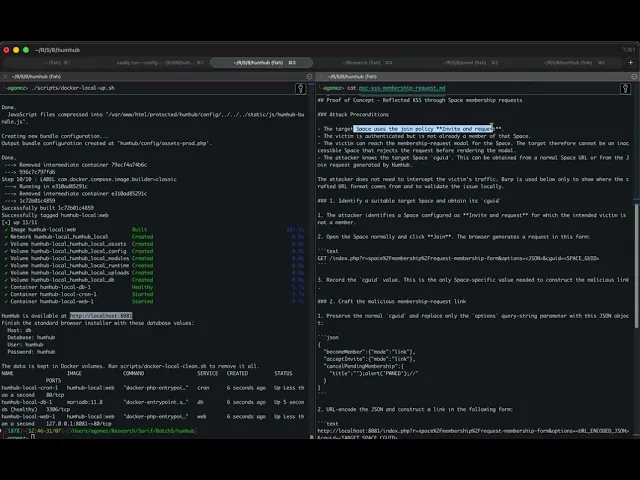Click the '2. Craft the malicious membership-request link' heading
640x480 pixels.
point(391,302)
